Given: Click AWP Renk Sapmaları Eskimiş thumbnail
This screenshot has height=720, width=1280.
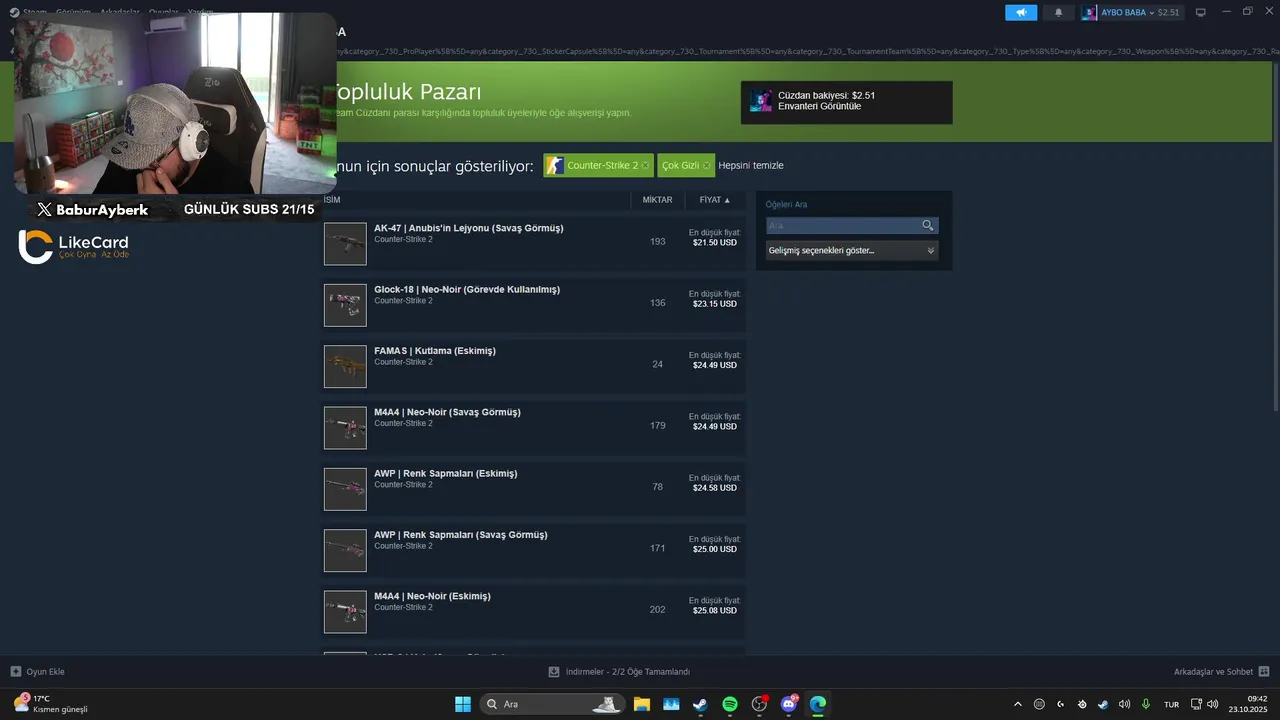Looking at the screenshot, I should 345,489.
